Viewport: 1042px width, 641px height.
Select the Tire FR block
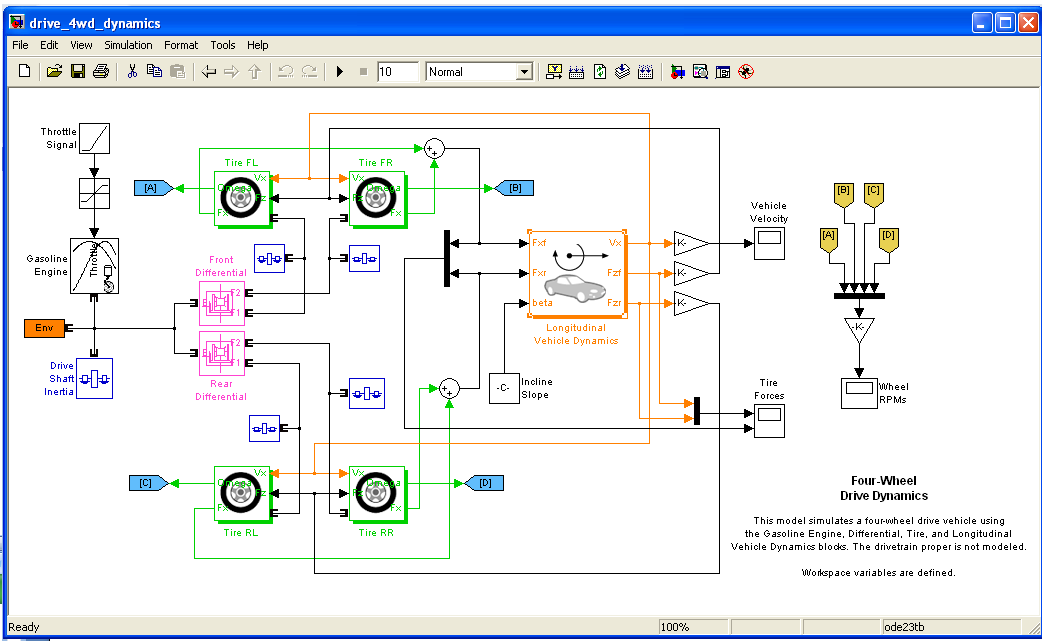[x=377, y=199]
